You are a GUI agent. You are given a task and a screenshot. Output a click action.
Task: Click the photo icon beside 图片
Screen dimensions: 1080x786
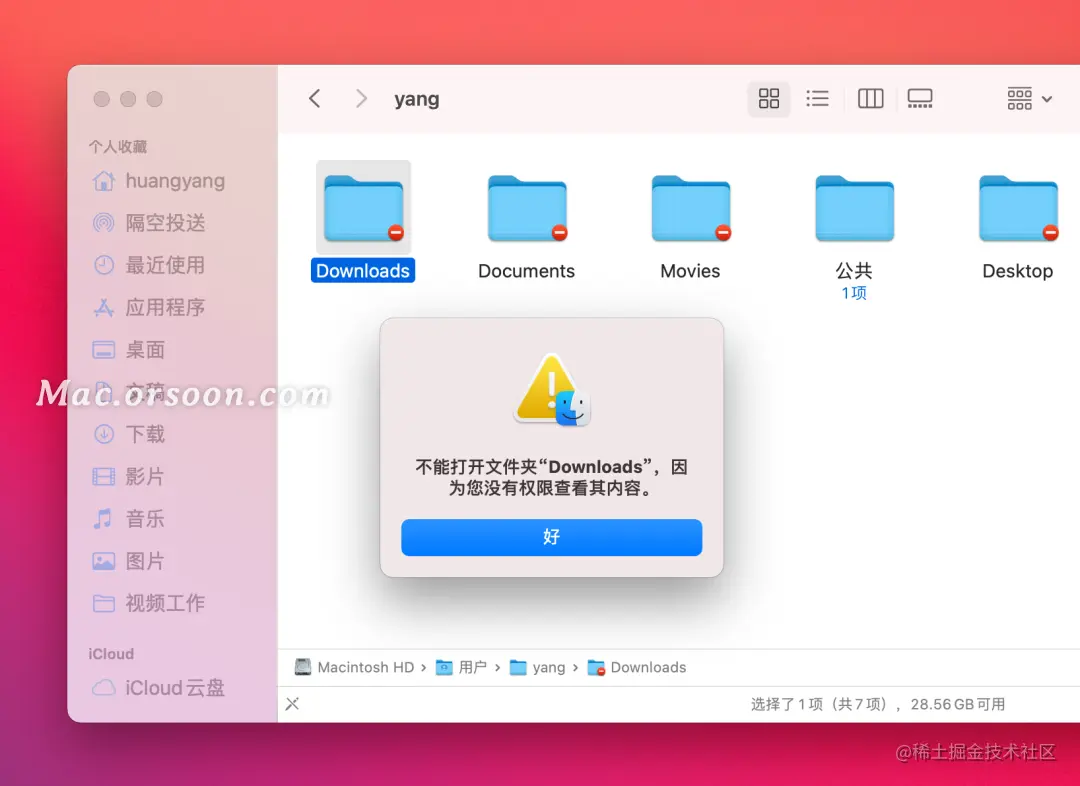pyautogui.click(x=103, y=561)
